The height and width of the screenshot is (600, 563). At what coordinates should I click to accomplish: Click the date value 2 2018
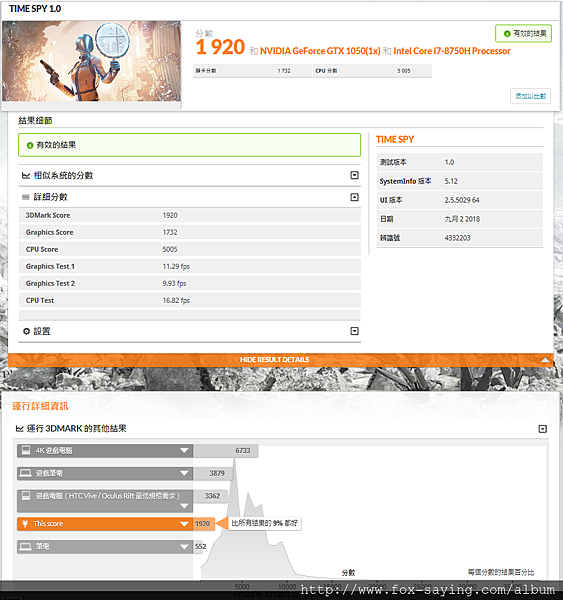pyautogui.click(x=462, y=219)
